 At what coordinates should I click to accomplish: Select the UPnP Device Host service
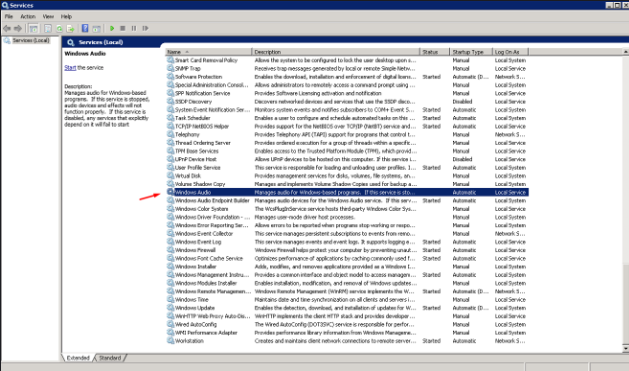coord(347,159)
